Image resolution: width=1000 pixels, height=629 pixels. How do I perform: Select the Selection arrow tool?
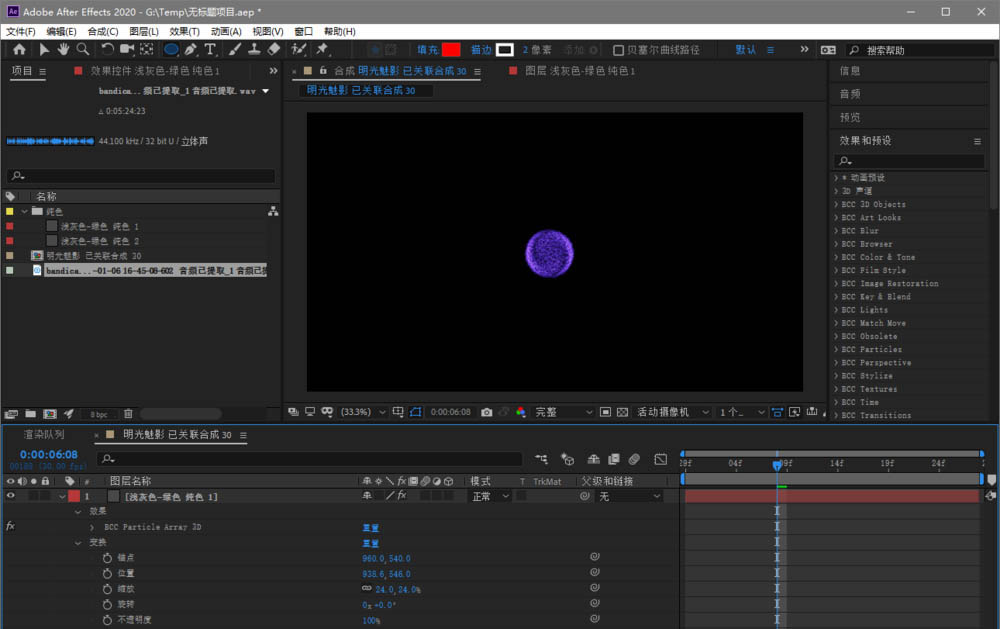coord(44,49)
